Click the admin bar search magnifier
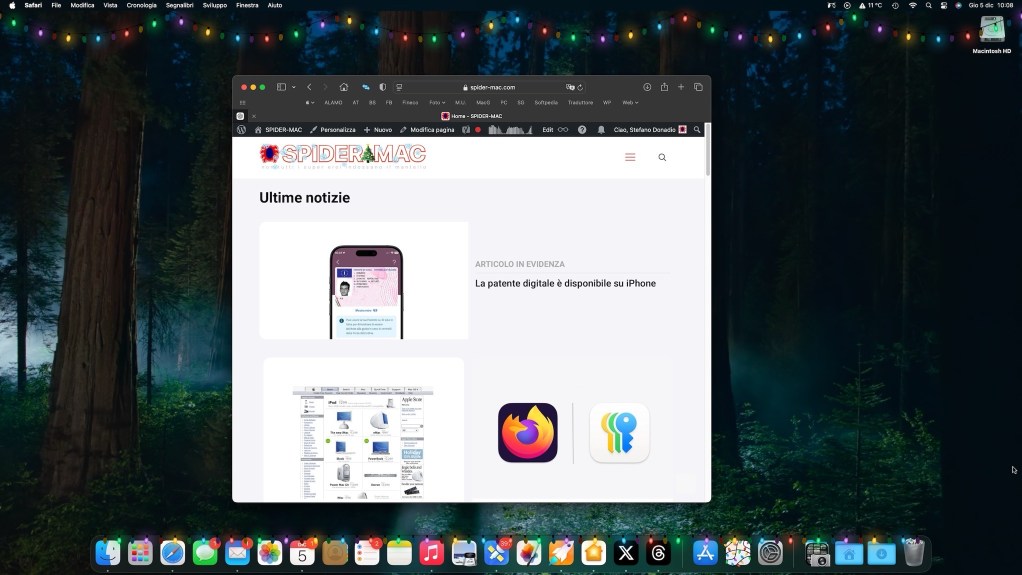 697,130
